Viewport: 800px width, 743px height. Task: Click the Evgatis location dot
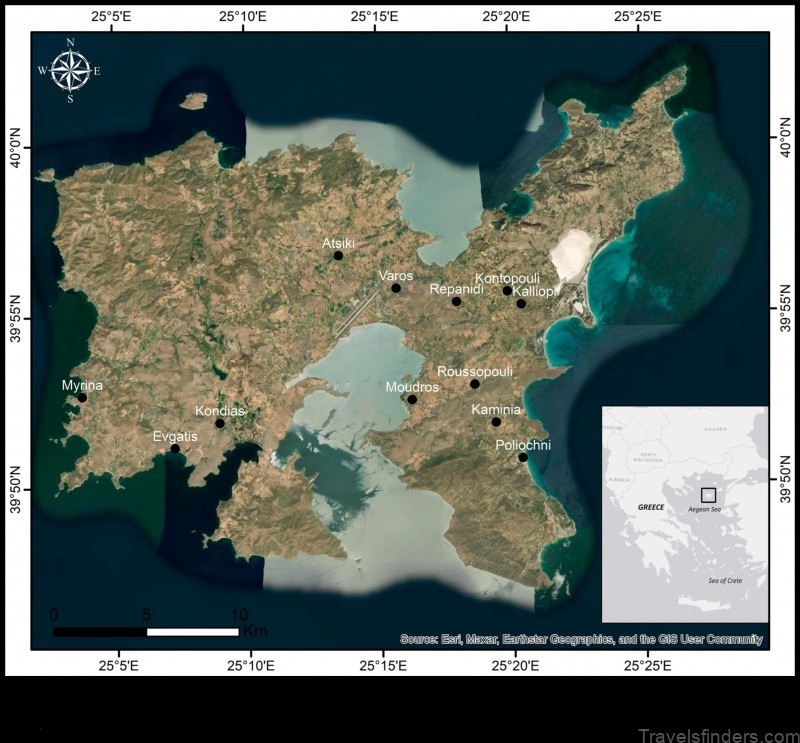pyautogui.click(x=176, y=447)
